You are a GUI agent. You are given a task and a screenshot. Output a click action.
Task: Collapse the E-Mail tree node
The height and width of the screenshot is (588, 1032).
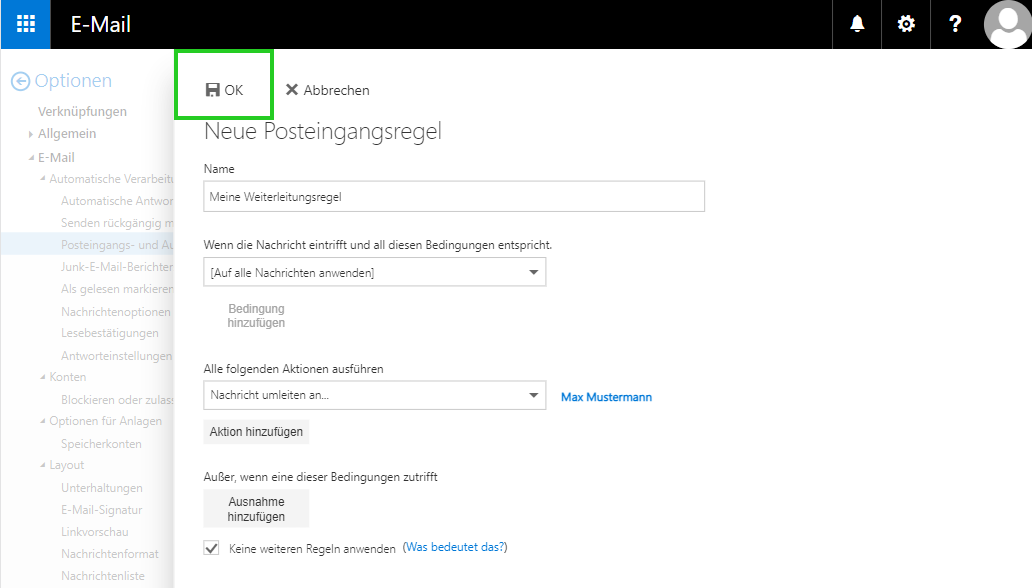pyautogui.click(x=31, y=157)
